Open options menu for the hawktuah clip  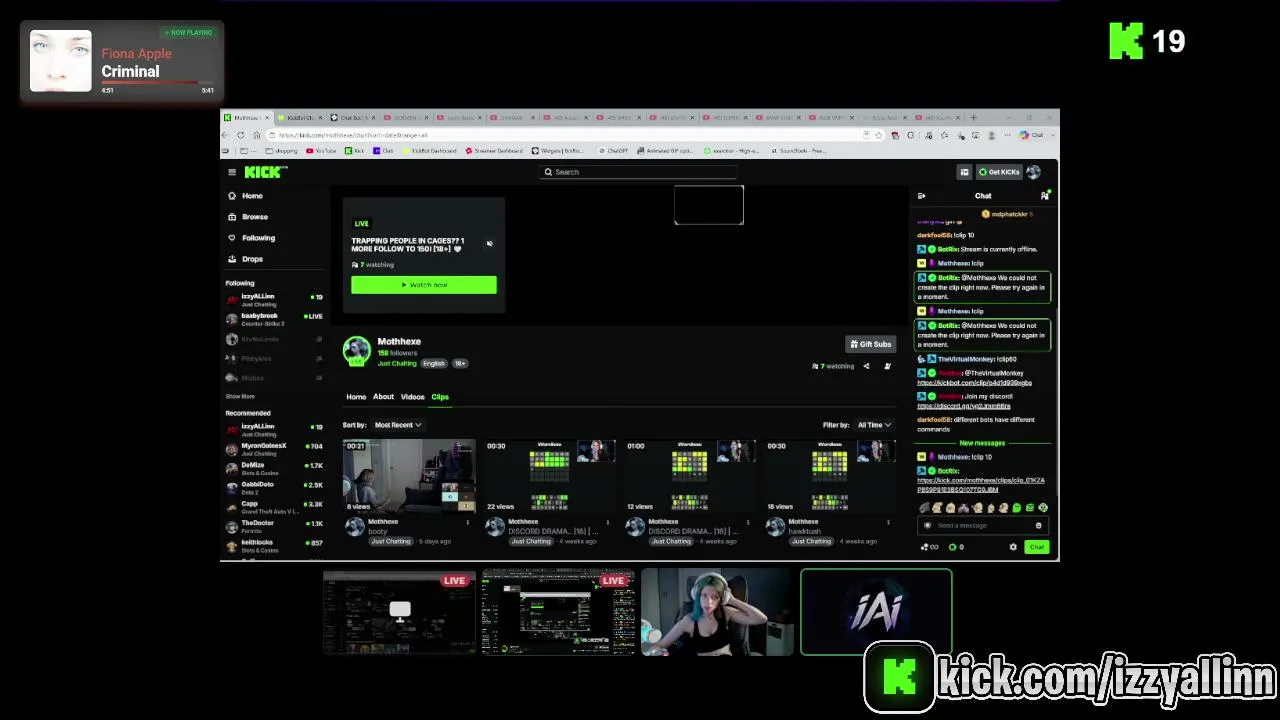887,522
